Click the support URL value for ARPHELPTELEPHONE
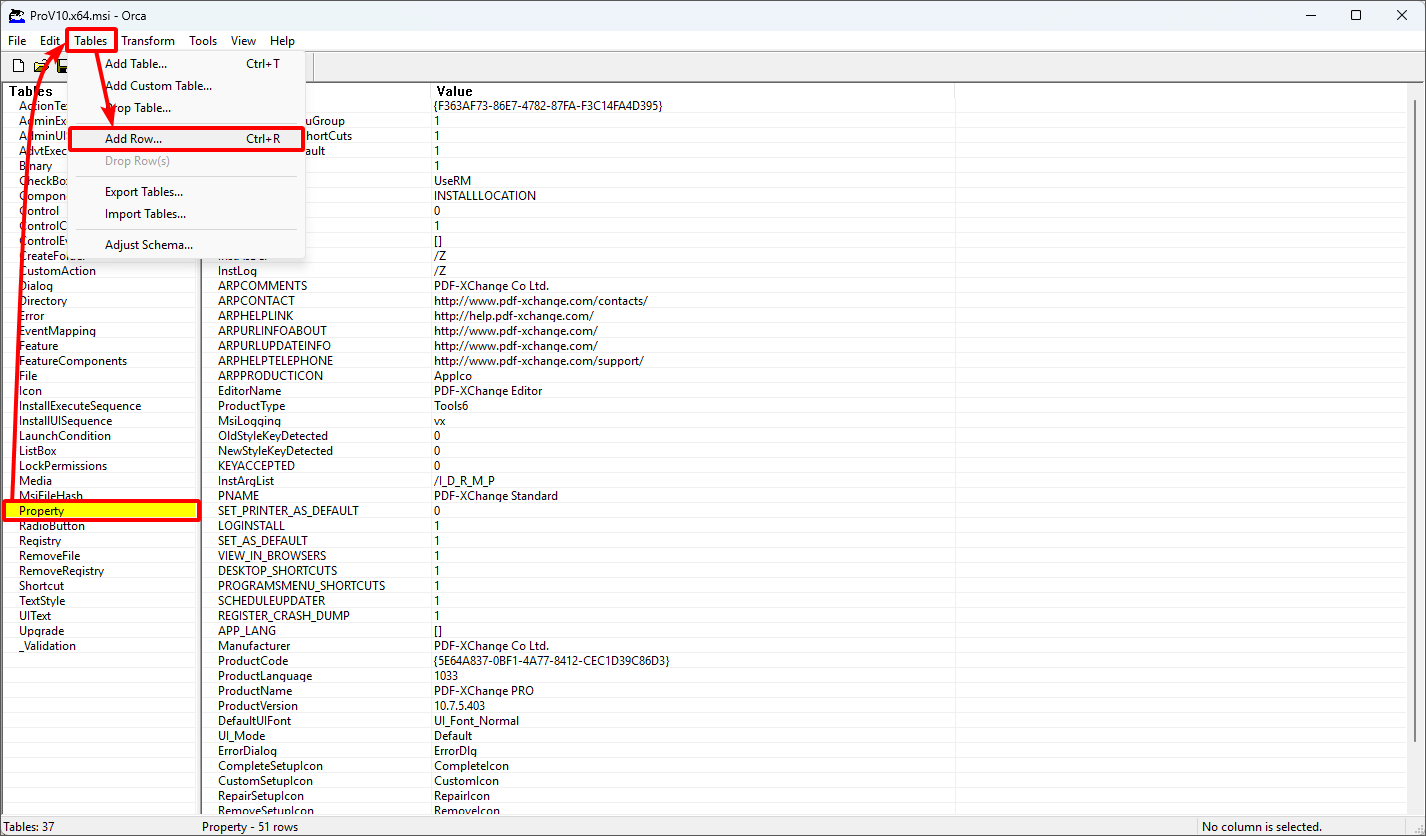Viewport: 1426px width, 836px height. click(x=539, y=361)
